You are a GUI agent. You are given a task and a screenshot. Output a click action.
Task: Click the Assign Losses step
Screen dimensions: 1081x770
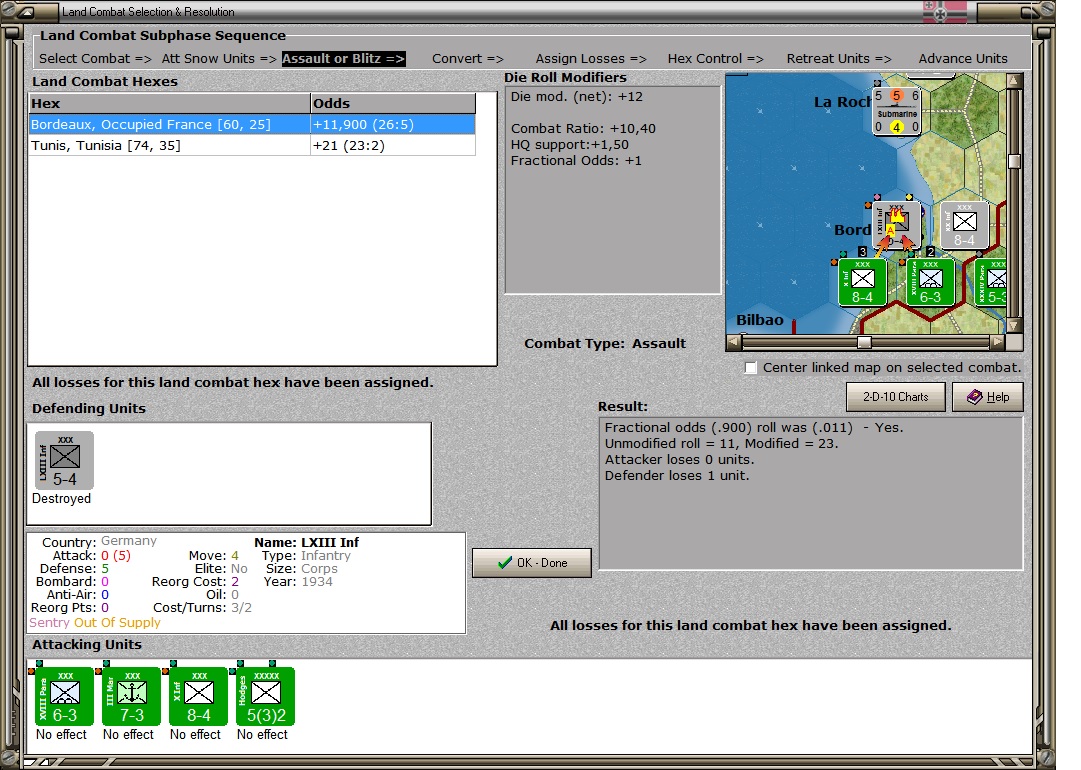click(x=591, y=59)
